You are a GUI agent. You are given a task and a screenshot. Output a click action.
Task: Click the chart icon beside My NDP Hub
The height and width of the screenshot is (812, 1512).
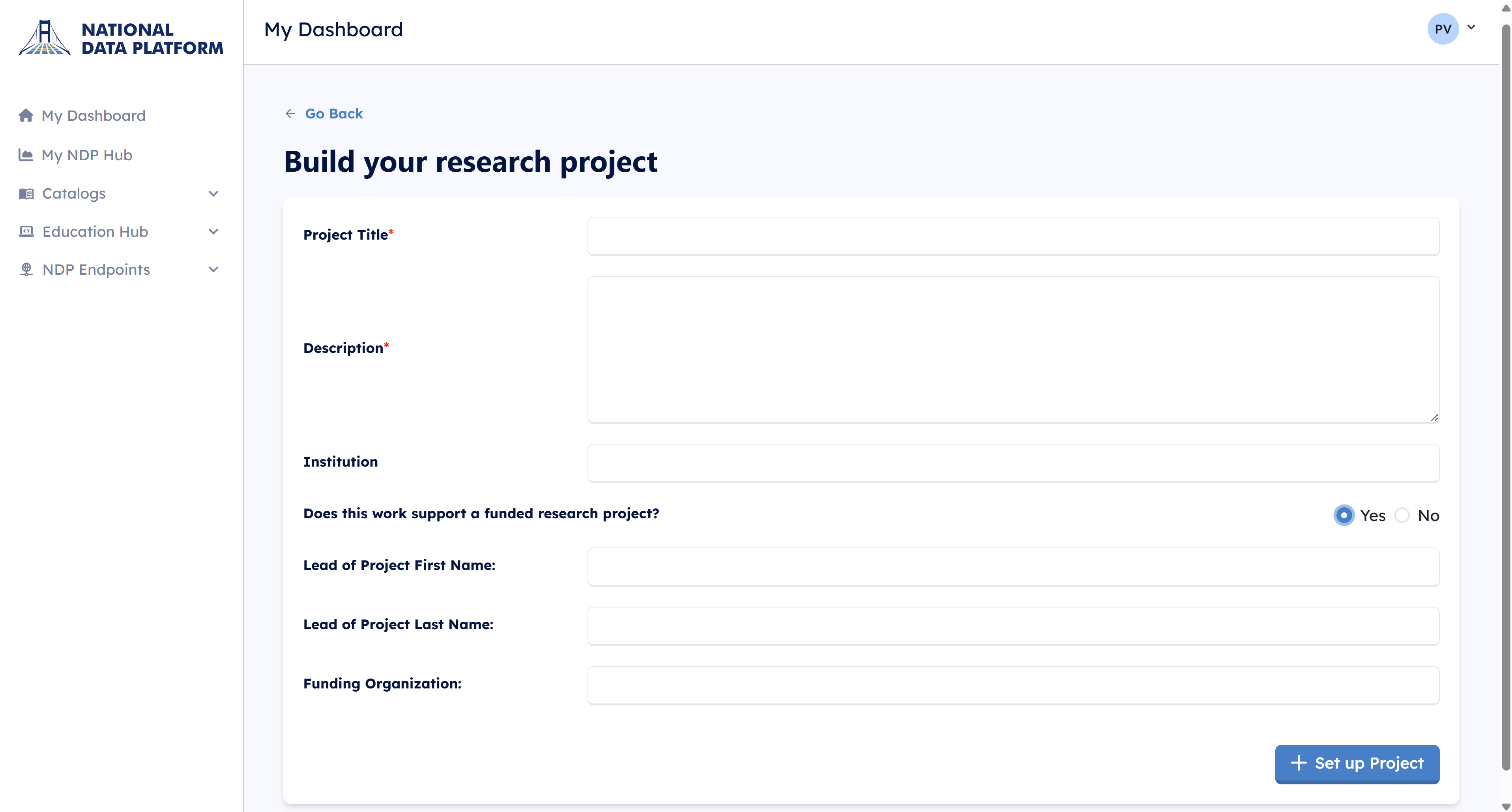[x=26, y=155]
